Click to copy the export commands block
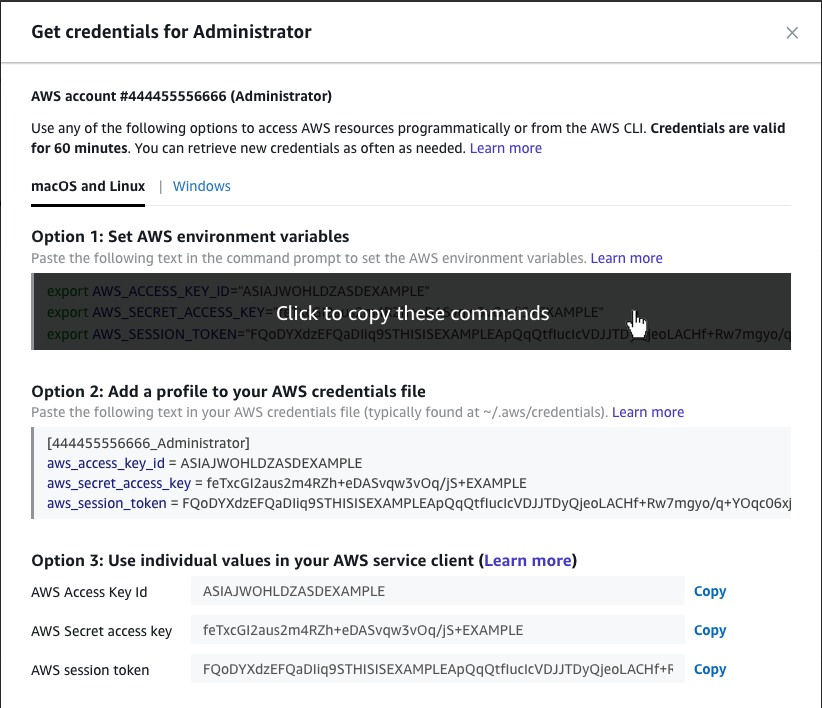The height and width of the screenshot is (708, 822). coord(414,311)
